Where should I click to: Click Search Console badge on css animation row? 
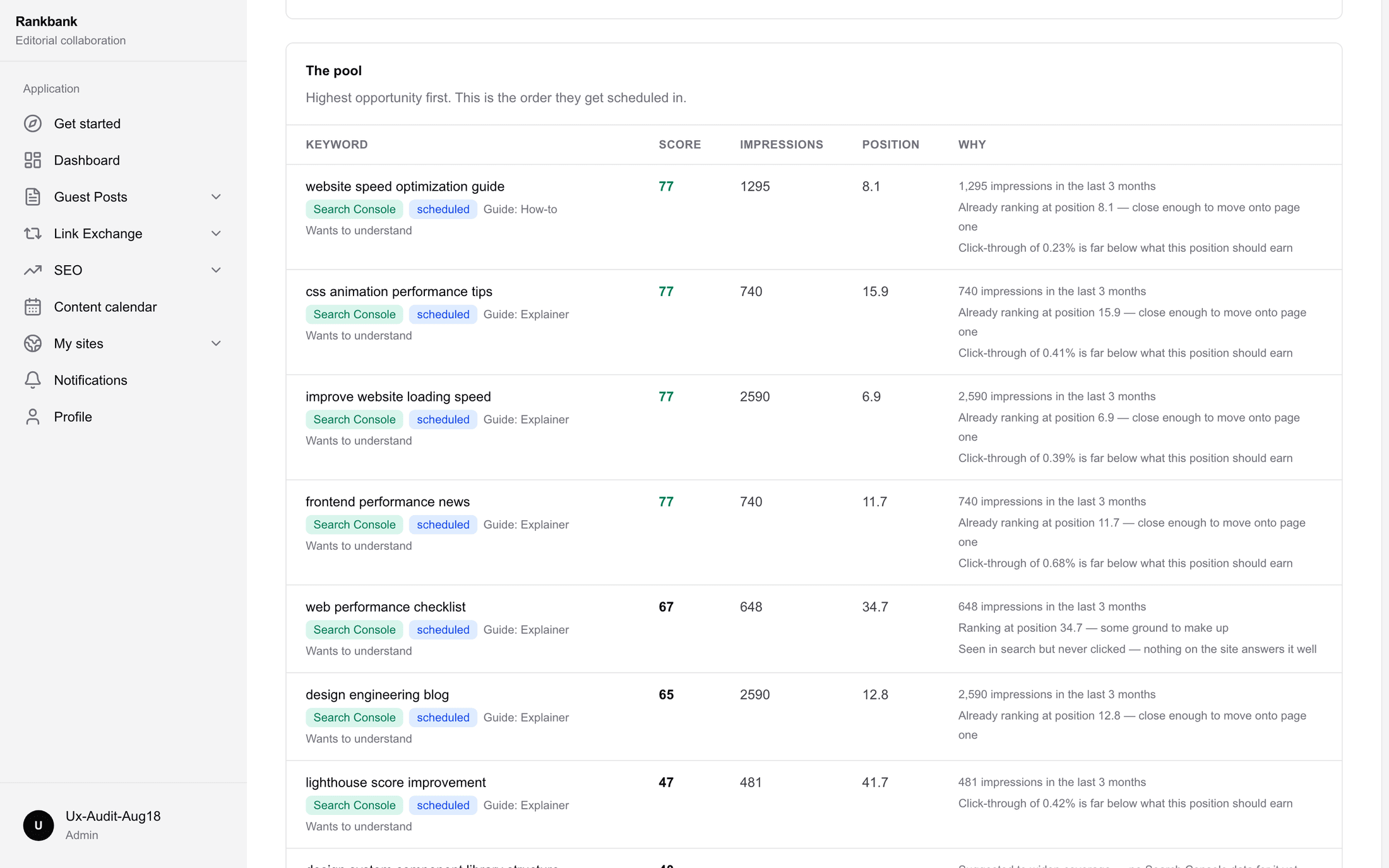(354, 314)
